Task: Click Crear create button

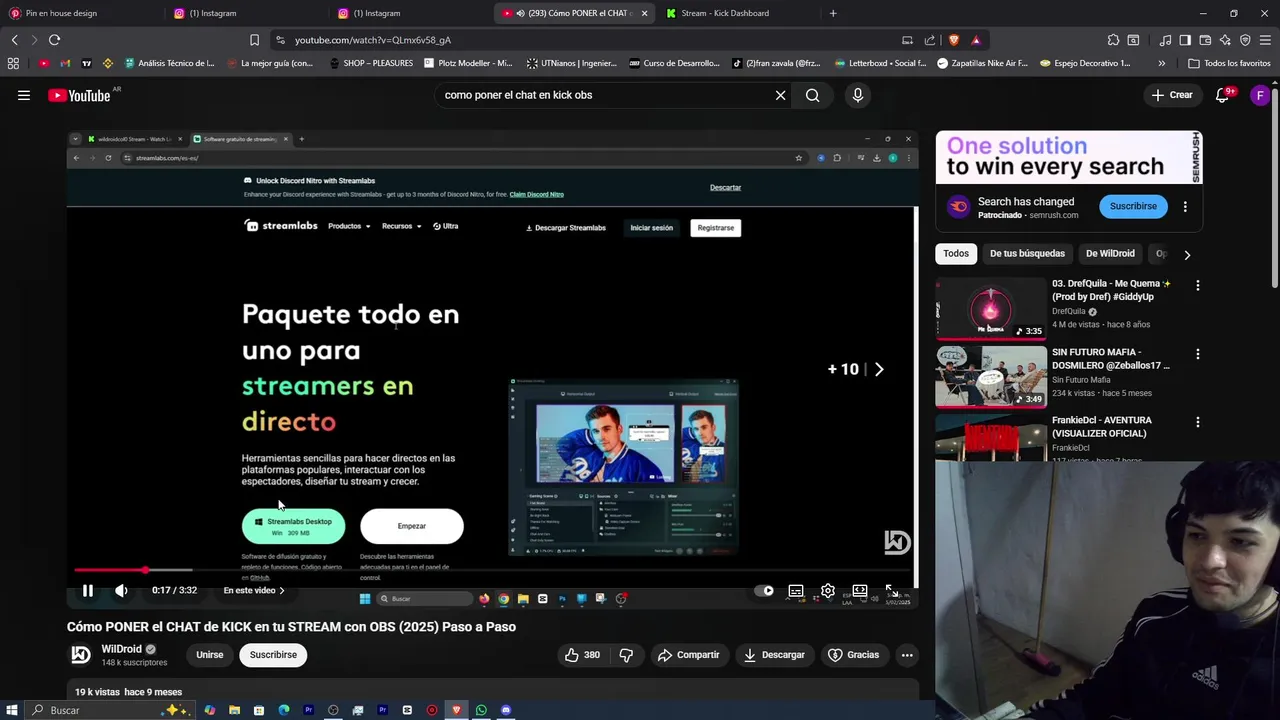Action: (1172, 95)
